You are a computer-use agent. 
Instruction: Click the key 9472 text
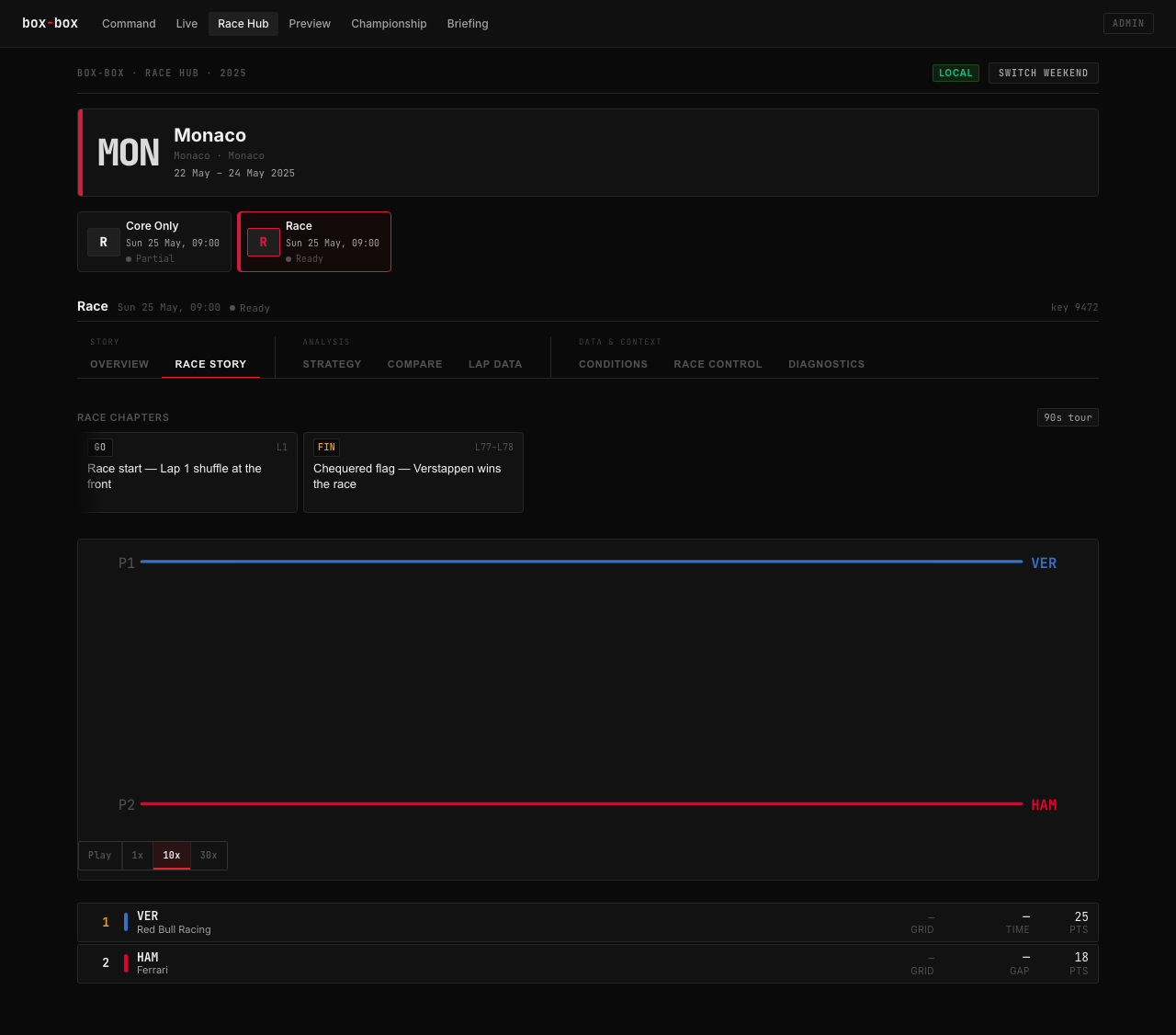click(1075, 308)
